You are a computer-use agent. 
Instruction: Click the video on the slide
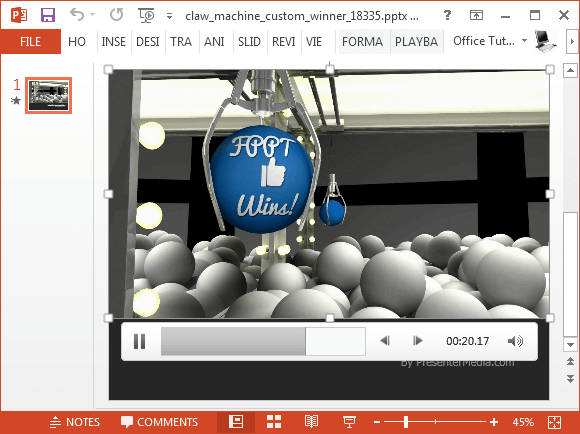tap(329, 194)
